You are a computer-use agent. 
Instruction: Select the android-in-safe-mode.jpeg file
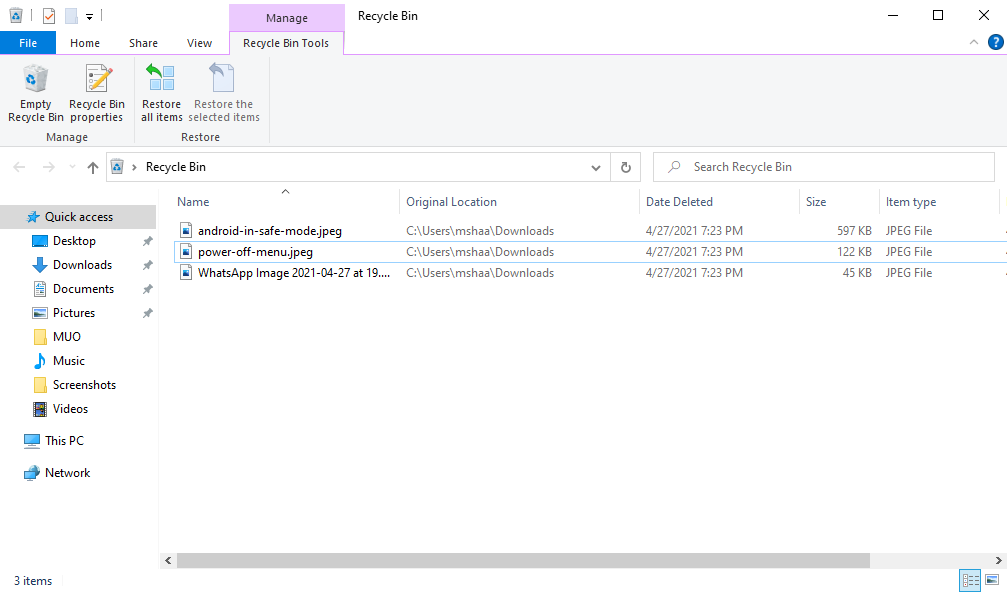(x=269, y=231)
